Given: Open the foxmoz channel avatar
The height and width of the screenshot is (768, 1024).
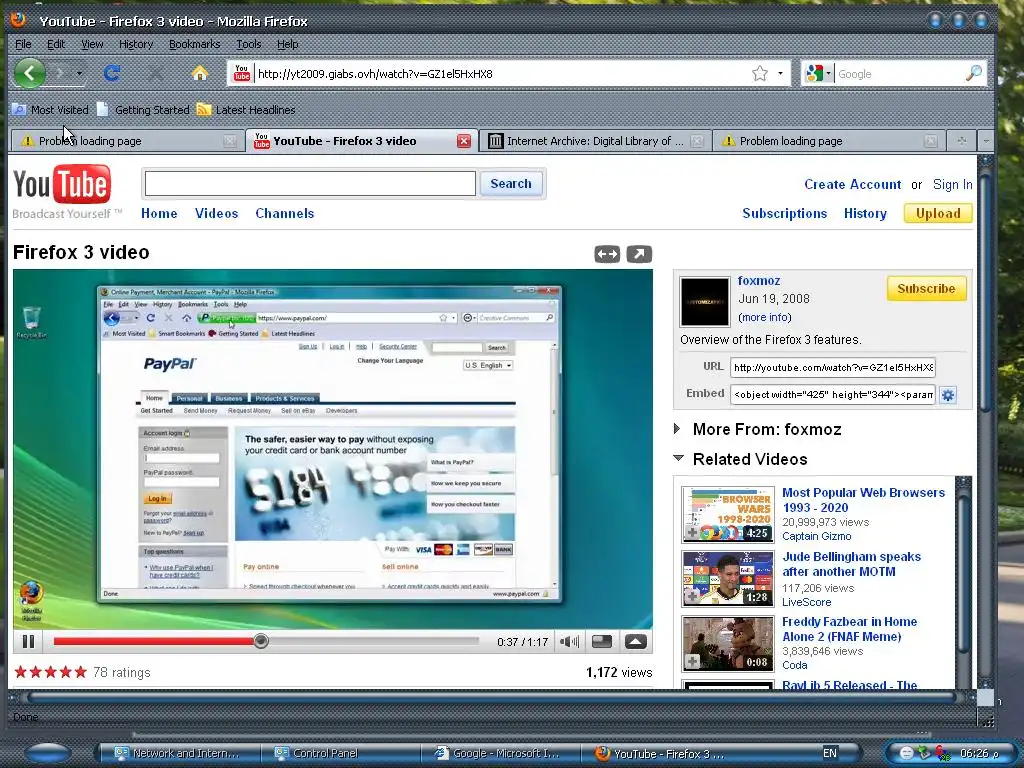Looking at the screenshot, I should point(705,302).
